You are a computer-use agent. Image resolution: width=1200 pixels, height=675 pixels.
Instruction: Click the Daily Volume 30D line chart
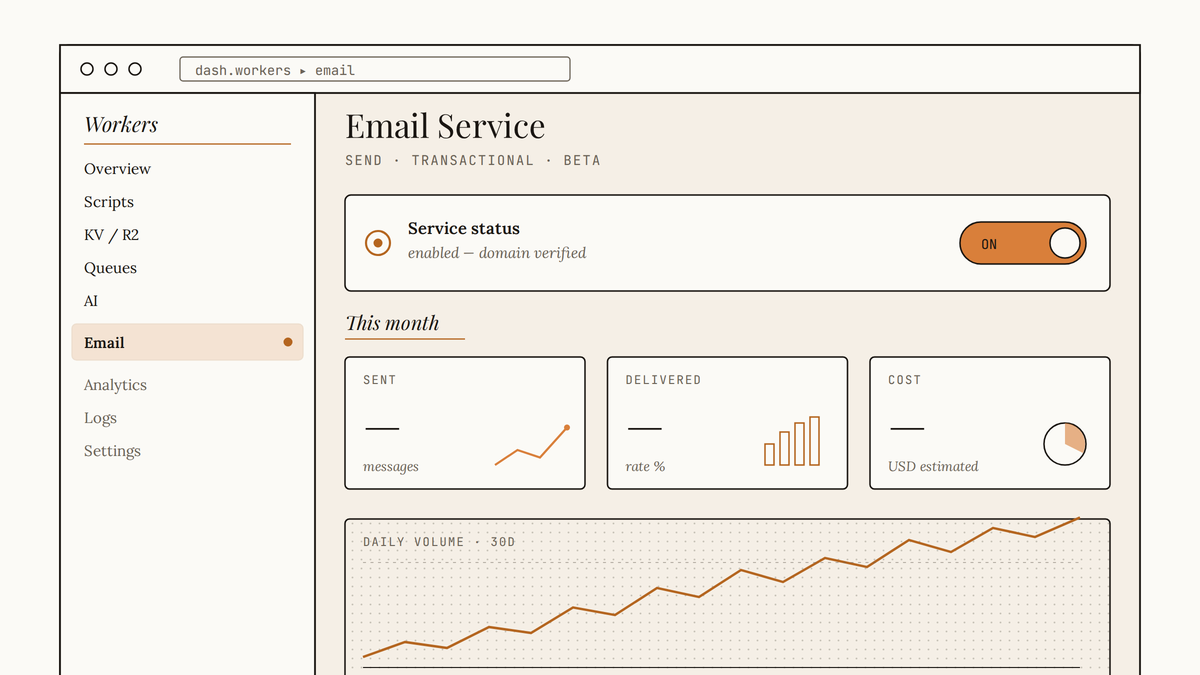[727, 596]
